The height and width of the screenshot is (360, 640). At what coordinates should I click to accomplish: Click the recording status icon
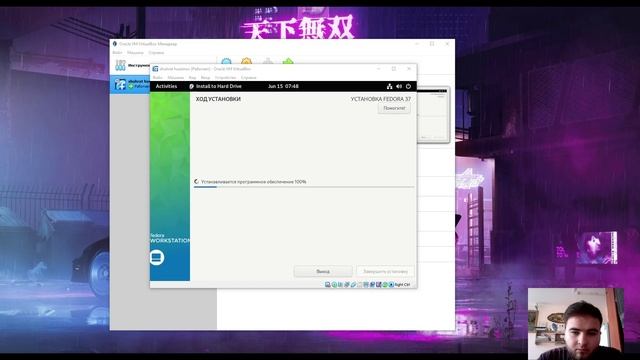coord(372,284)
